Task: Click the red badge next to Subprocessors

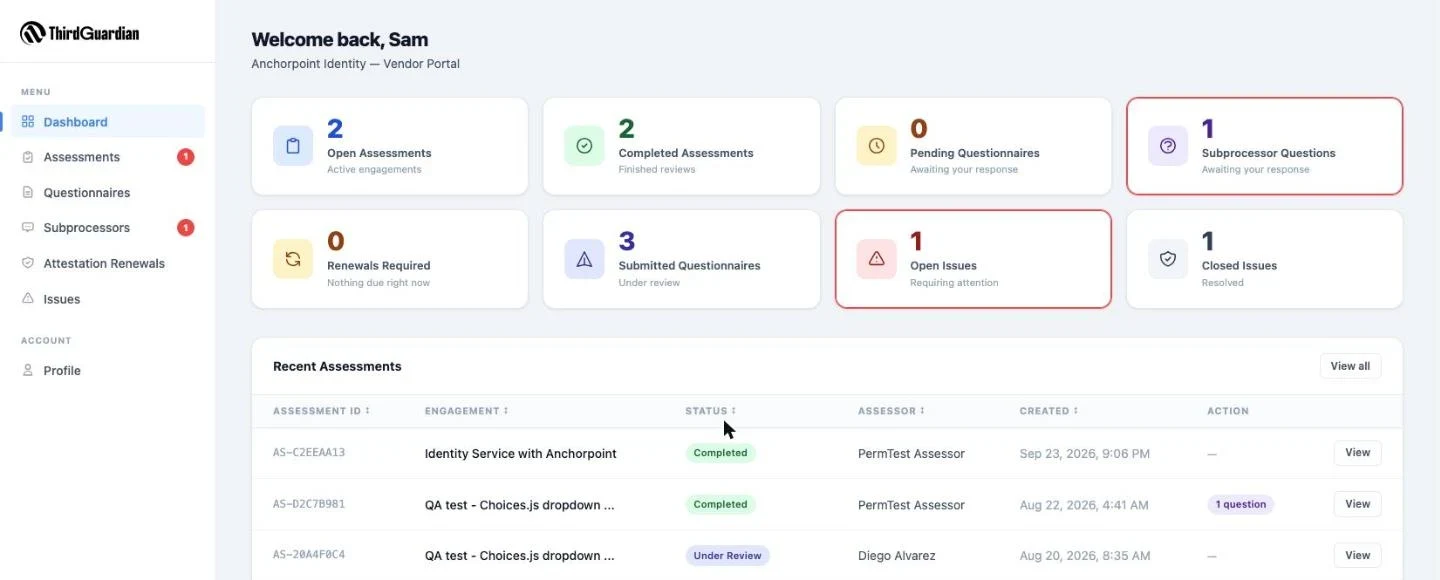Action: pos(185,228)
